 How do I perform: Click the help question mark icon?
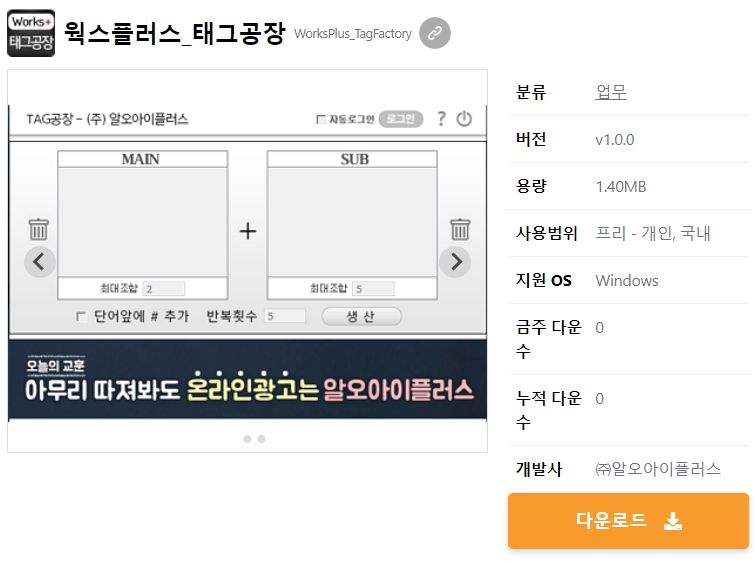[441, 119]
